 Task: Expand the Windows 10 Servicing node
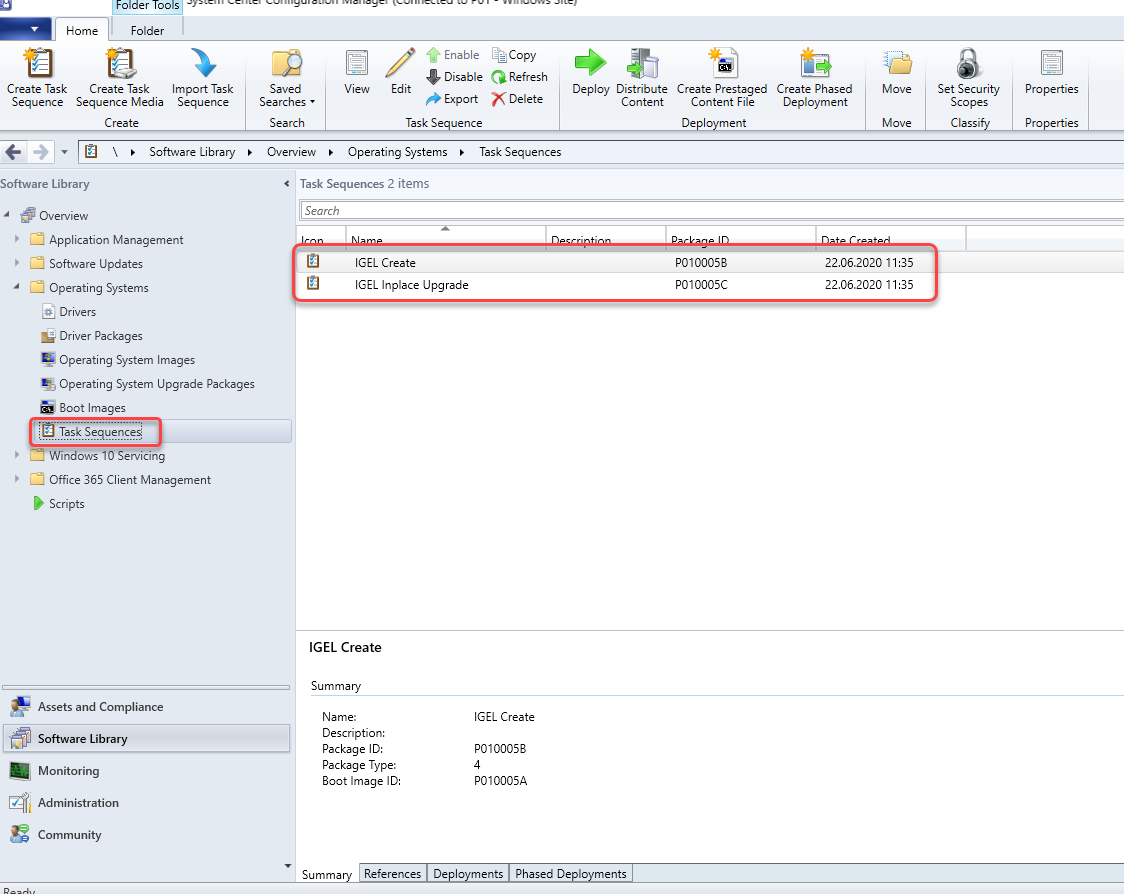point(17,456)
